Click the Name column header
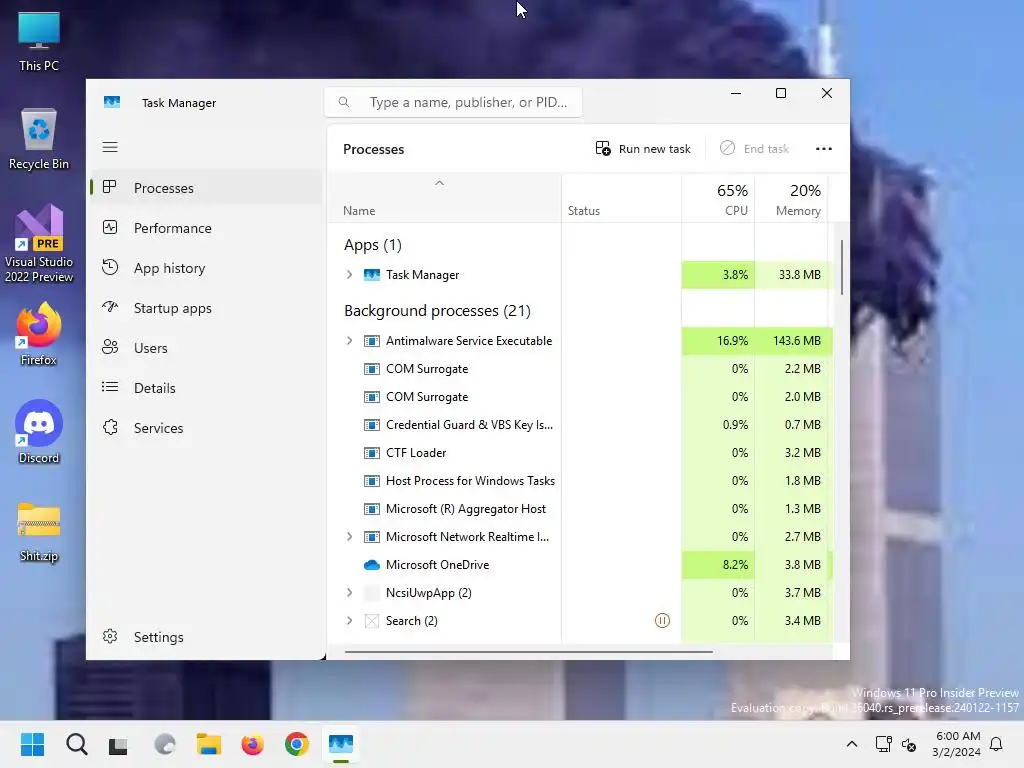Screen dimensions: 1024x768 pos(444,199)
